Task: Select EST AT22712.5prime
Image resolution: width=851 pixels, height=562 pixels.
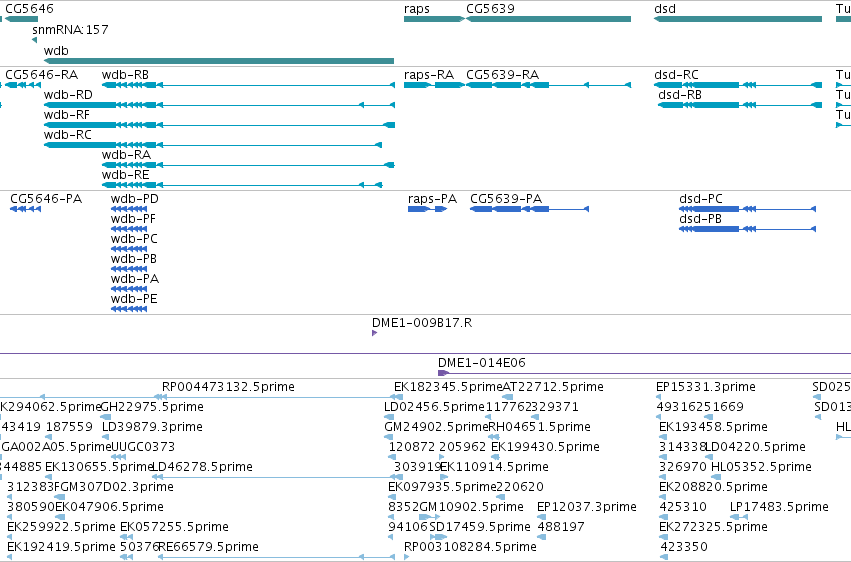Action: click(x=553, y=387)
